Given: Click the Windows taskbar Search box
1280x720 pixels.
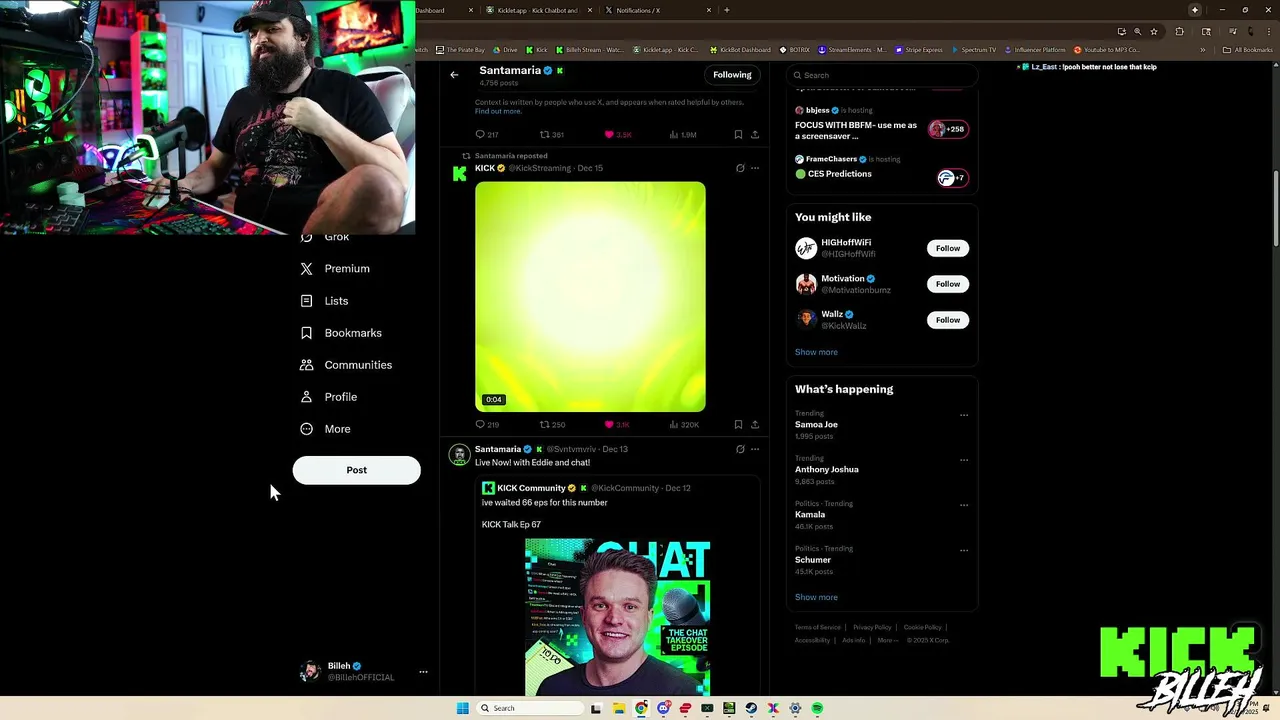Looking at the screenshot, I should coord(530,708).
